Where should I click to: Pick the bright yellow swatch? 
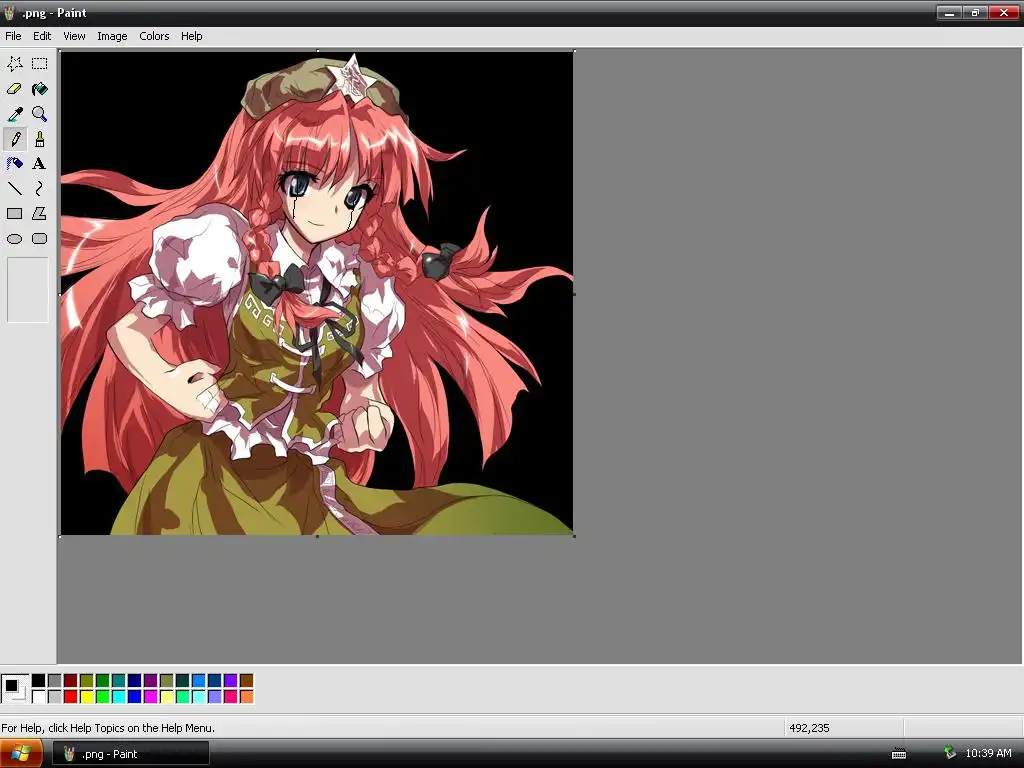pyautogui.click(x=87, y=697)
